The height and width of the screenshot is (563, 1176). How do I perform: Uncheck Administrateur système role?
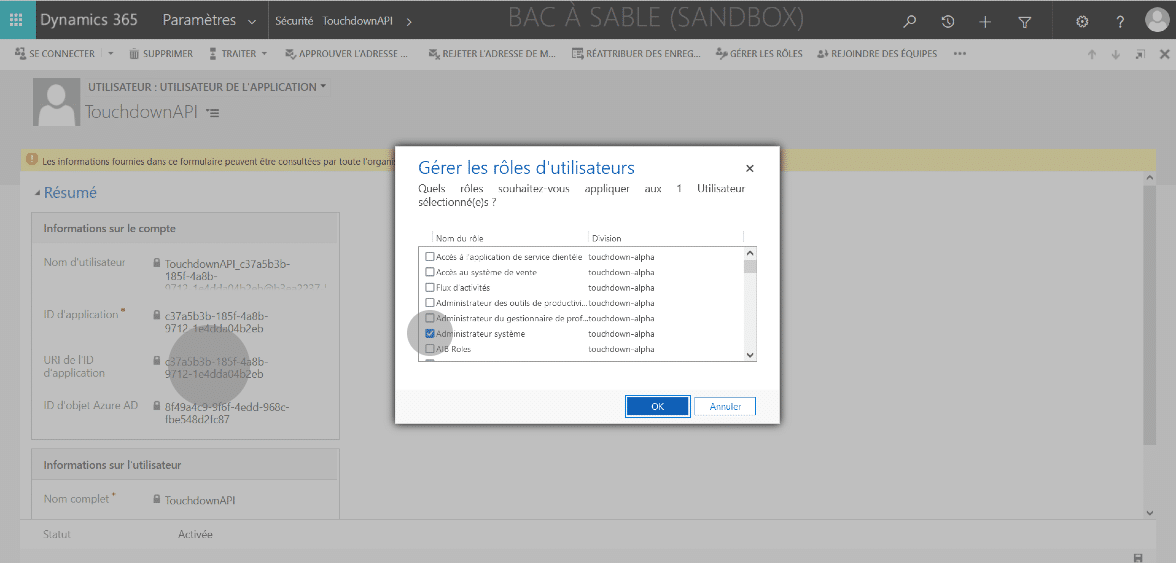pyautogui.click(x=430, y=334)
